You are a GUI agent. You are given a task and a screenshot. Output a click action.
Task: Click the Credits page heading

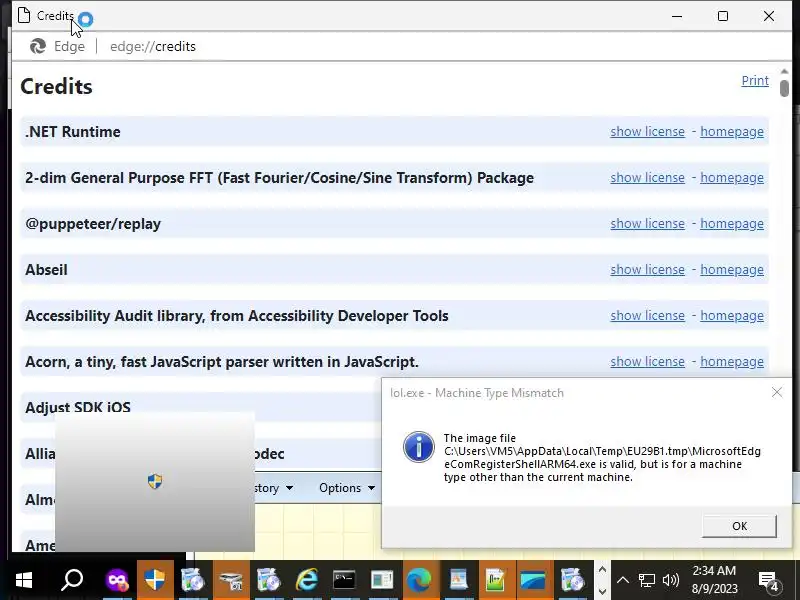coord(57,87)
